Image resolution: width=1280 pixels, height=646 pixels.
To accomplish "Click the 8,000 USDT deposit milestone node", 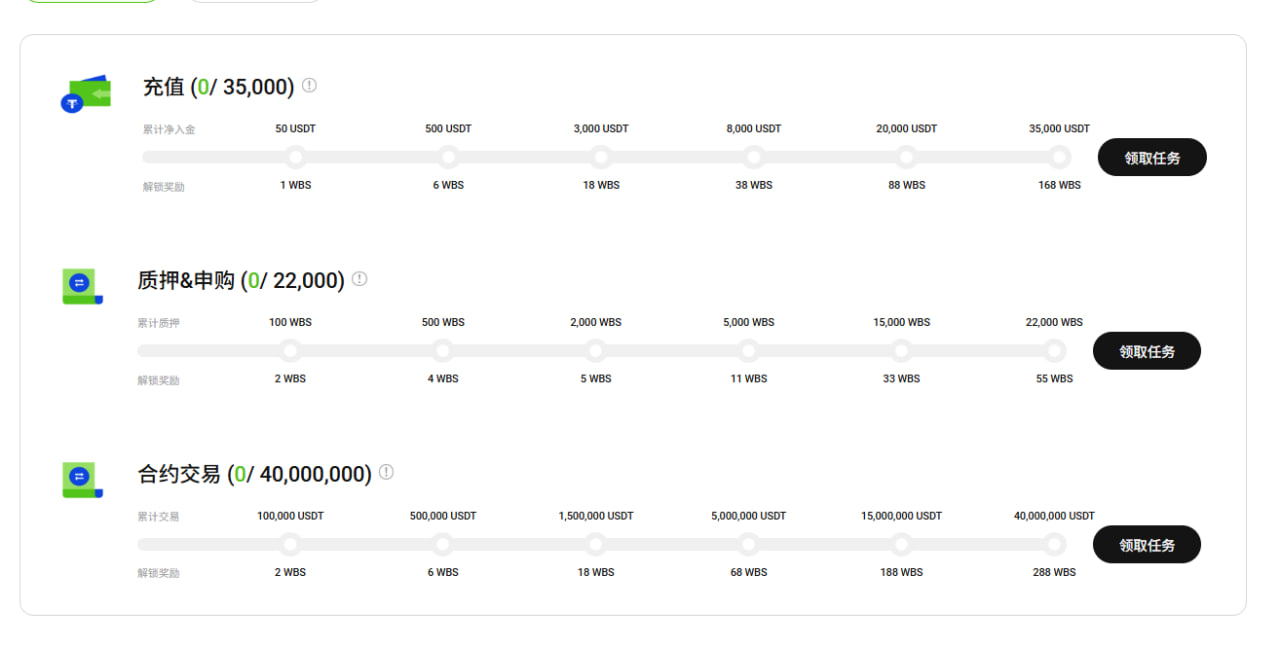I will click(x=754, y=157).
